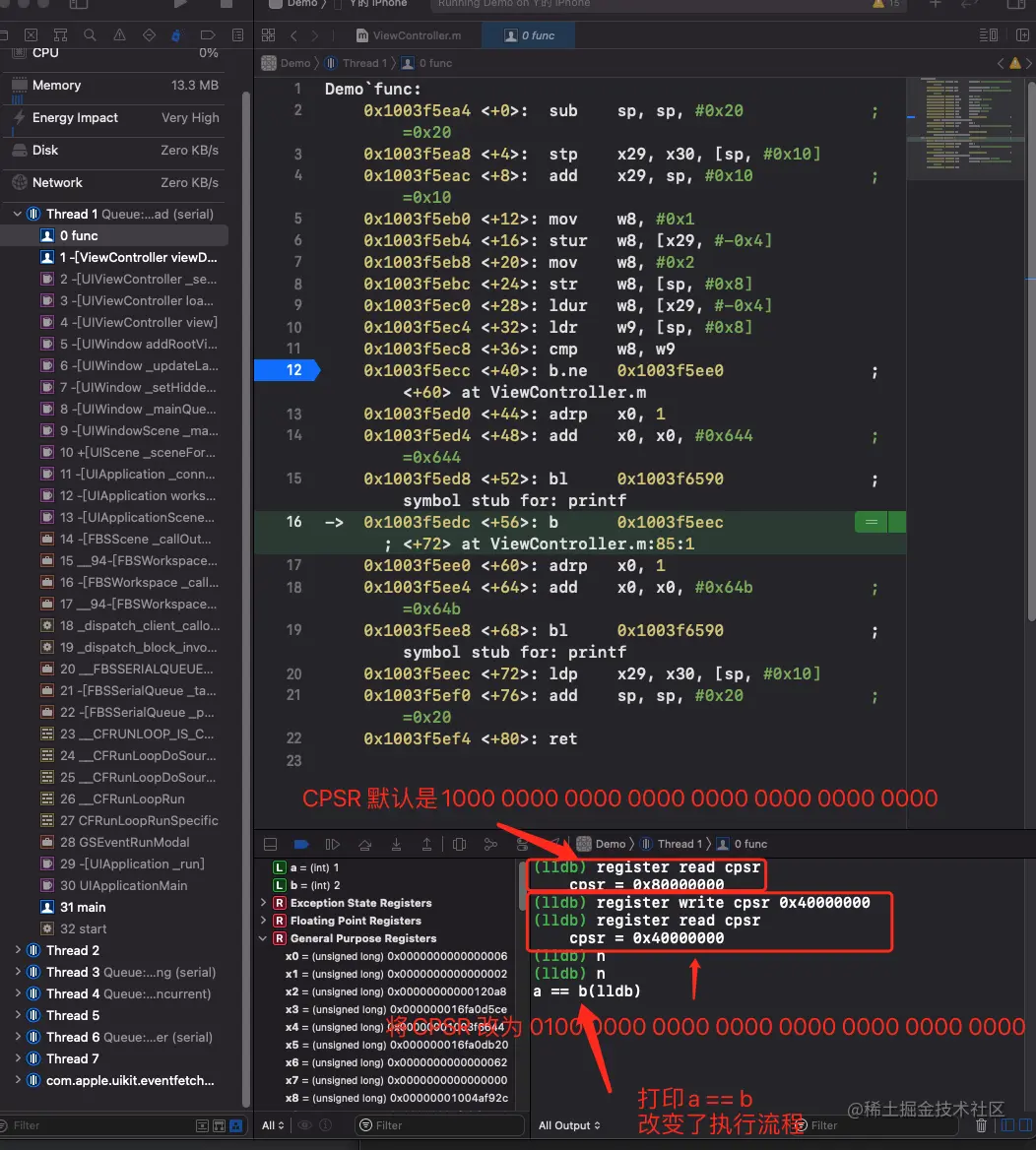
Task: Open environment overrides button
Action: (x=522, y=844)
